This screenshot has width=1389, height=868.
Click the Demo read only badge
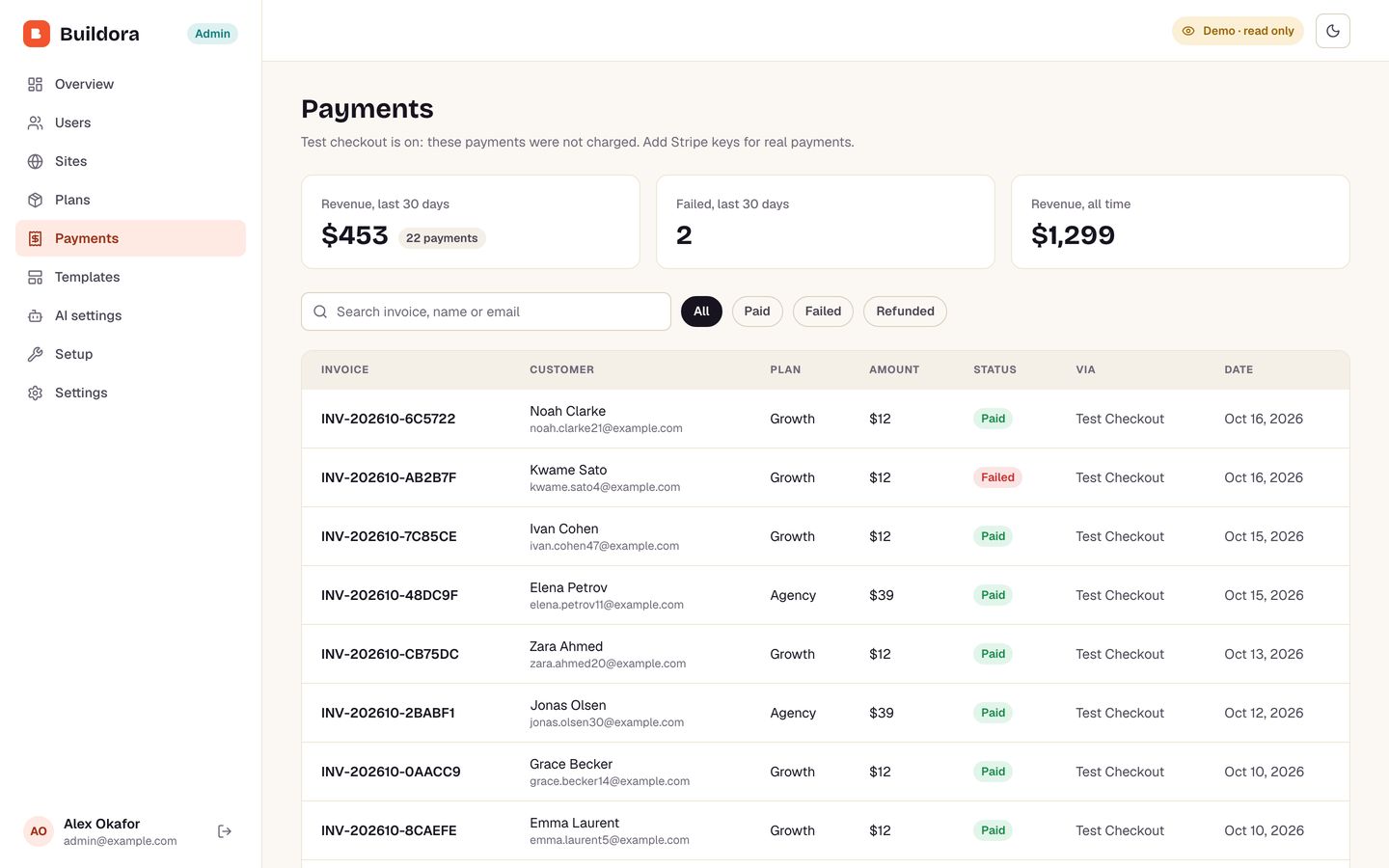coord(1238,31)
